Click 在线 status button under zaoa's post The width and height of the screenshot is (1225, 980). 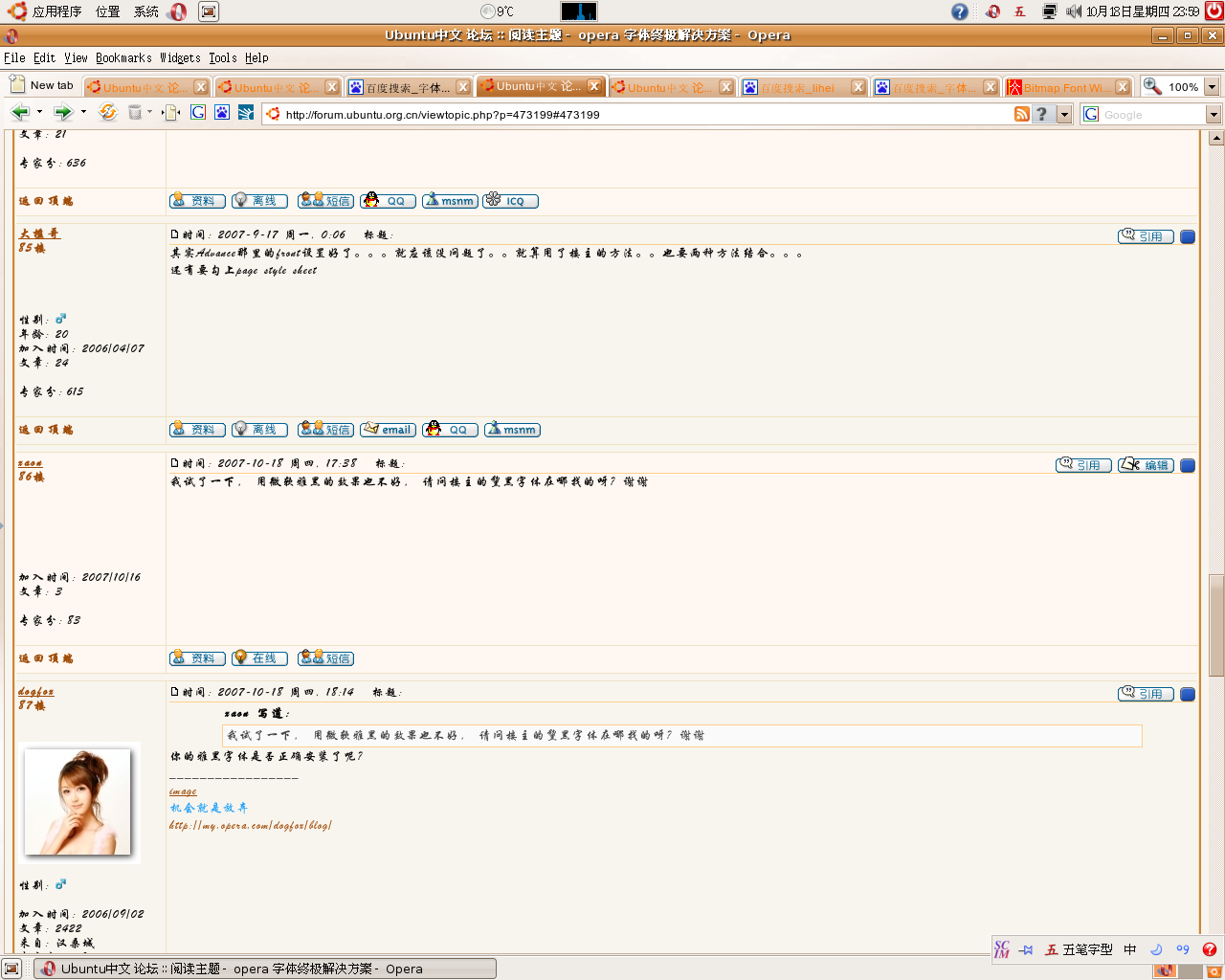(x=259, y=658)
